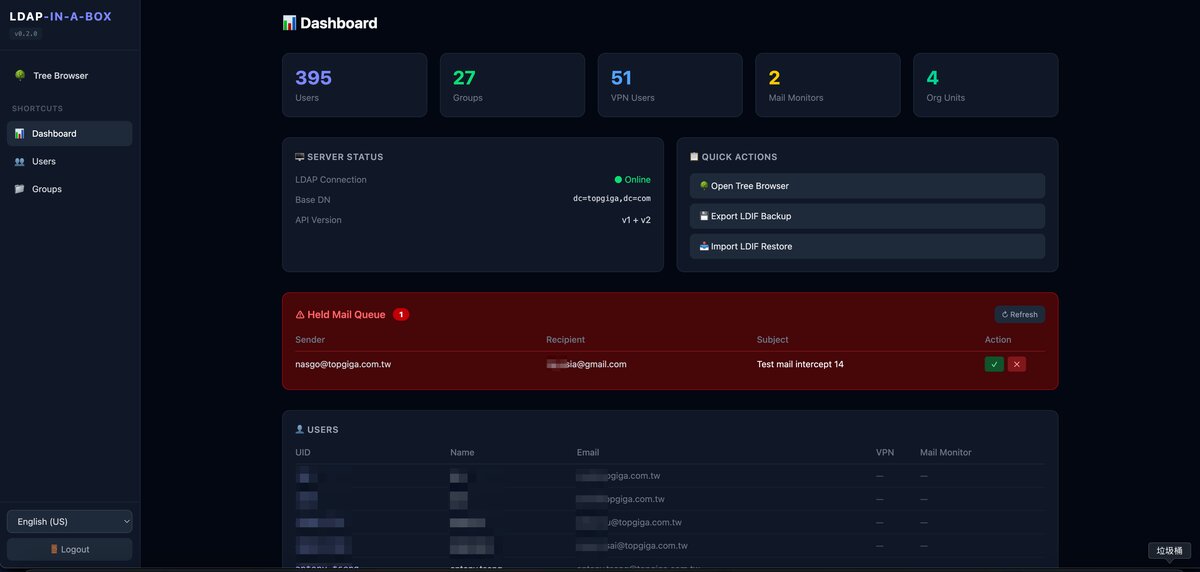Click subject Test mail intercept 14
Viewport: 1200px width, 572px height.
800,364
